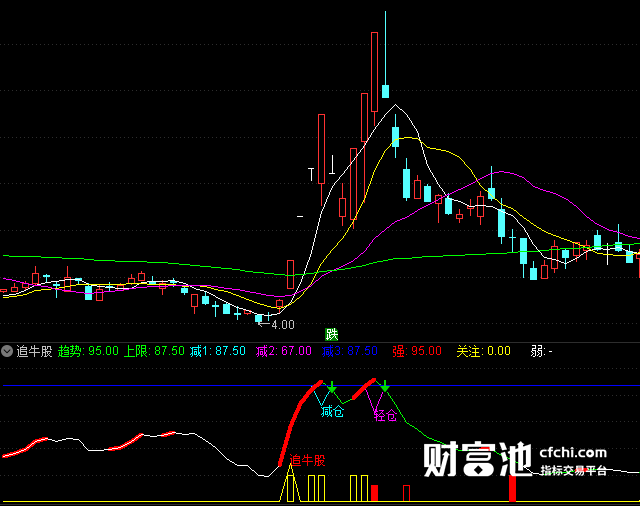This screenshot has height=506, width=640.
Task: Click the yellow triangle spike under 追牛股
Action: tap(290, 483)
